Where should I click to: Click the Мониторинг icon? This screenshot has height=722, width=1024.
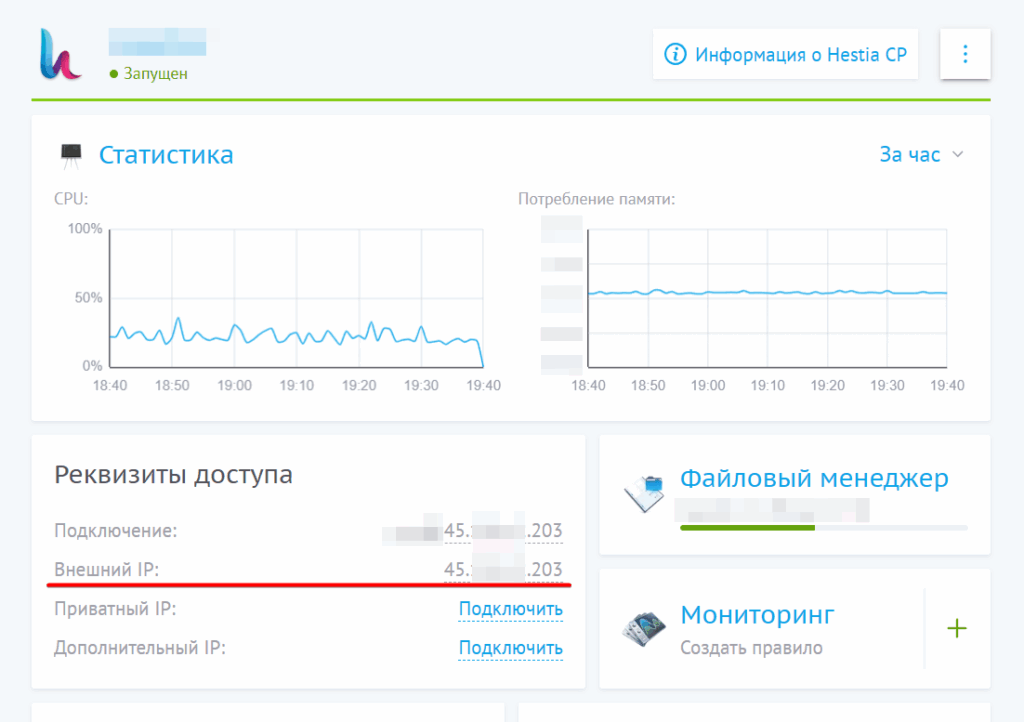coord(645,628)
